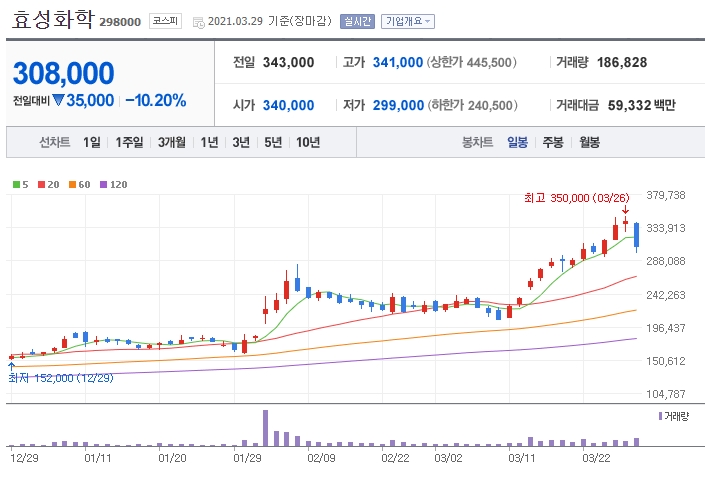The height and width of the screenshot is (481, 705).
Task: Select the 1년 line chart tab
Action: (x=209, y=143)
